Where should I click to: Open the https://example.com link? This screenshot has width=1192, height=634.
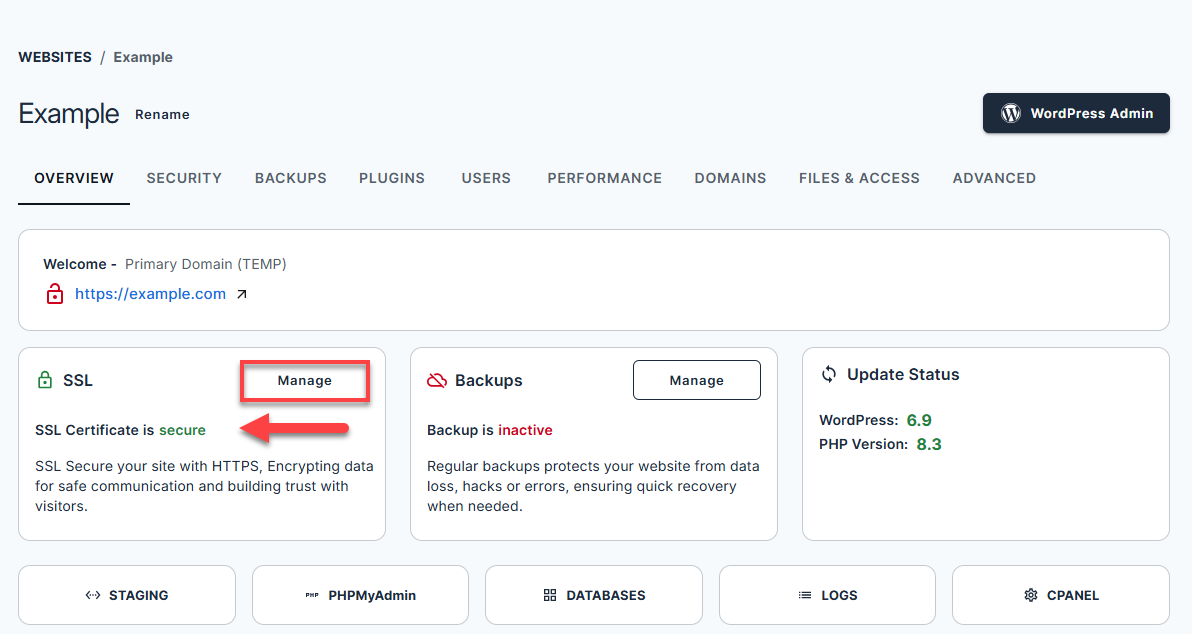(x=151, y=294)
